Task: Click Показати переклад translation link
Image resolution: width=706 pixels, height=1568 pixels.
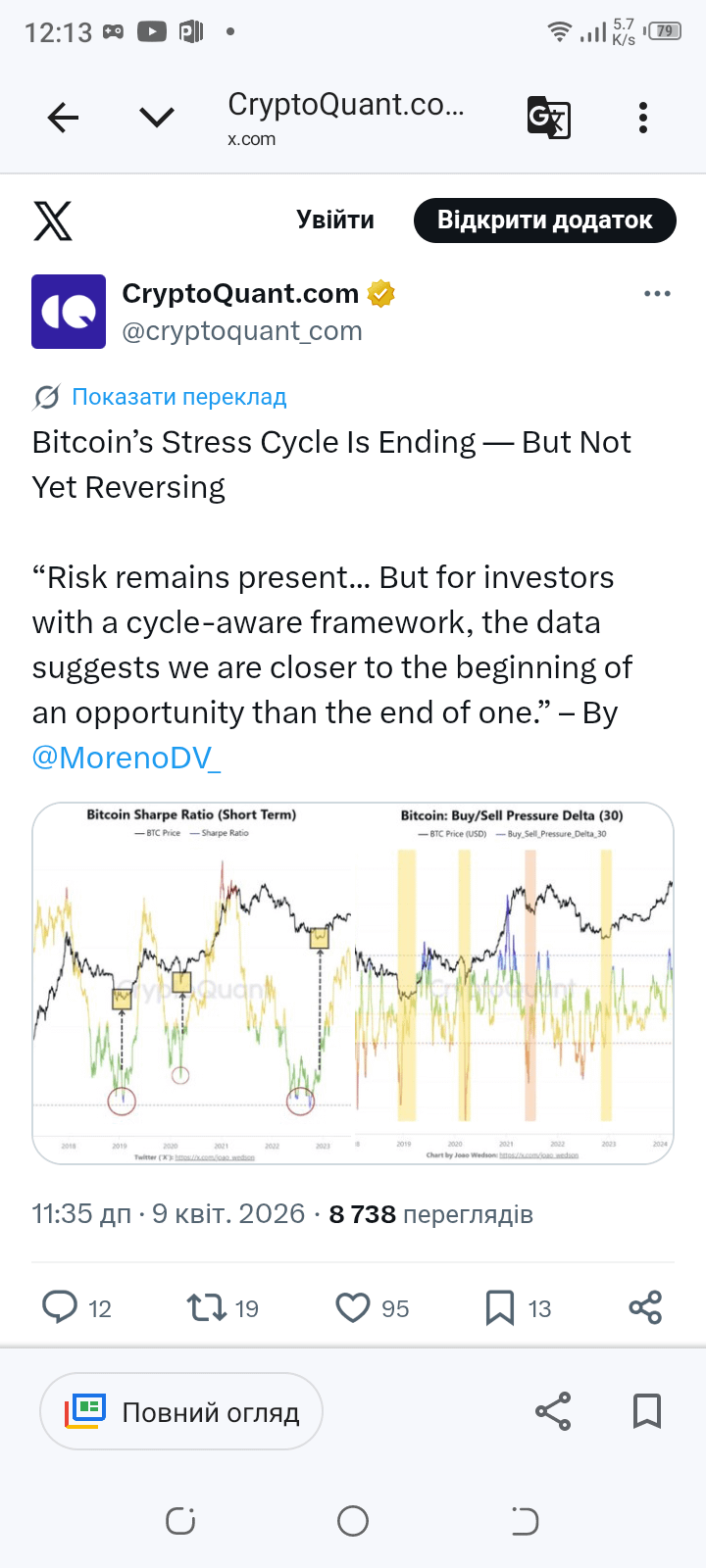Action: pos(178,397)
